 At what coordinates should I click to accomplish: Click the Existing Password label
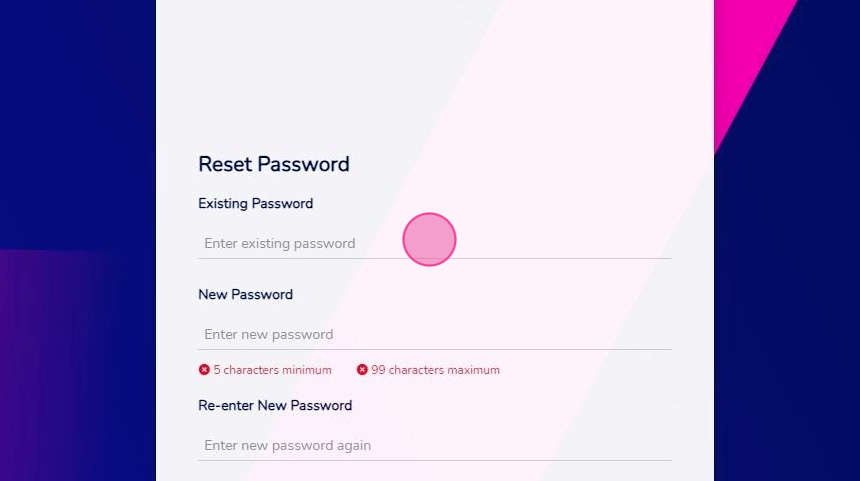256,203
